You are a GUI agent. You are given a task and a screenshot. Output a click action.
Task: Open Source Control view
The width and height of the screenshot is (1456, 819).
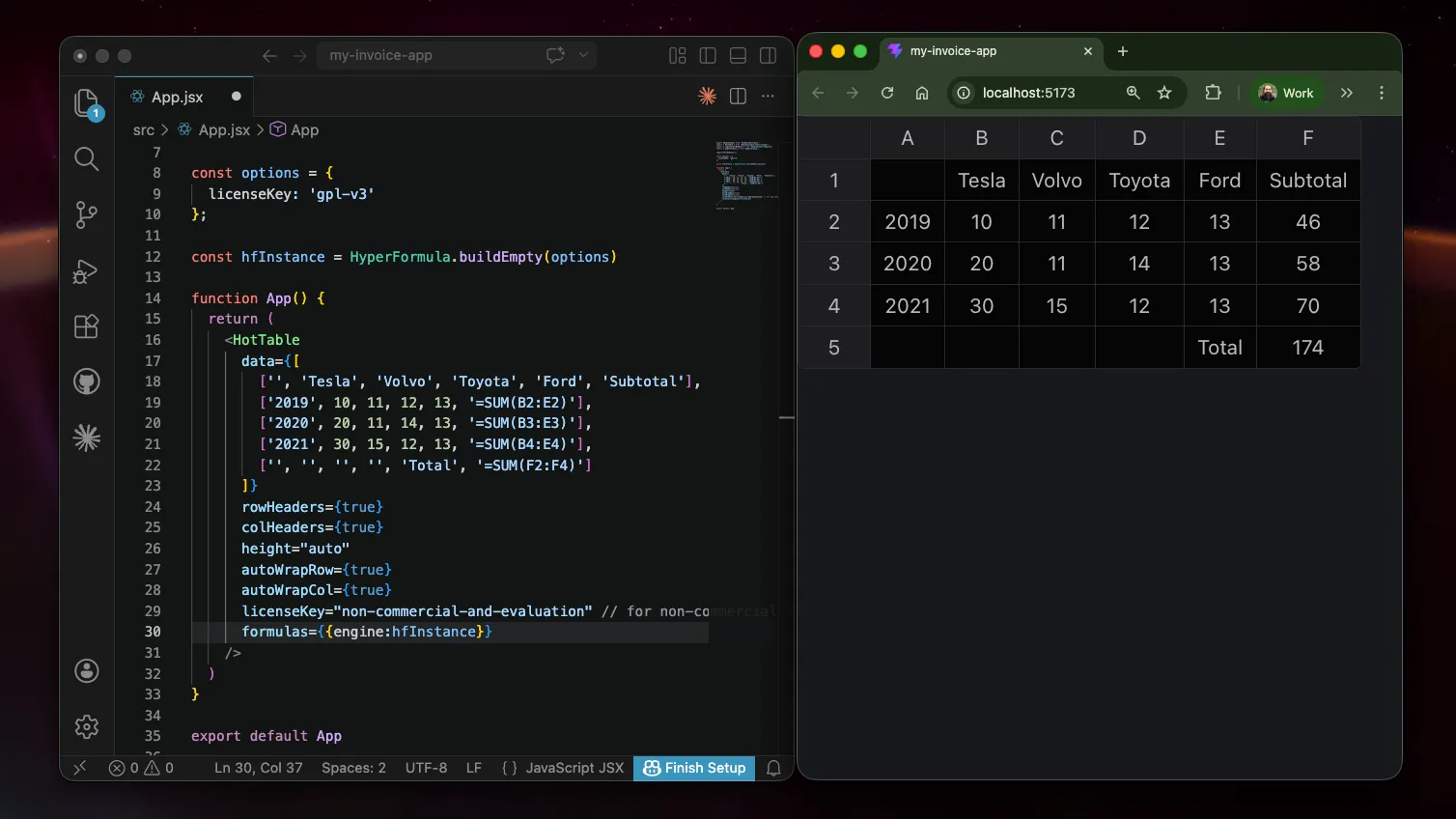[x=87, y=214]
